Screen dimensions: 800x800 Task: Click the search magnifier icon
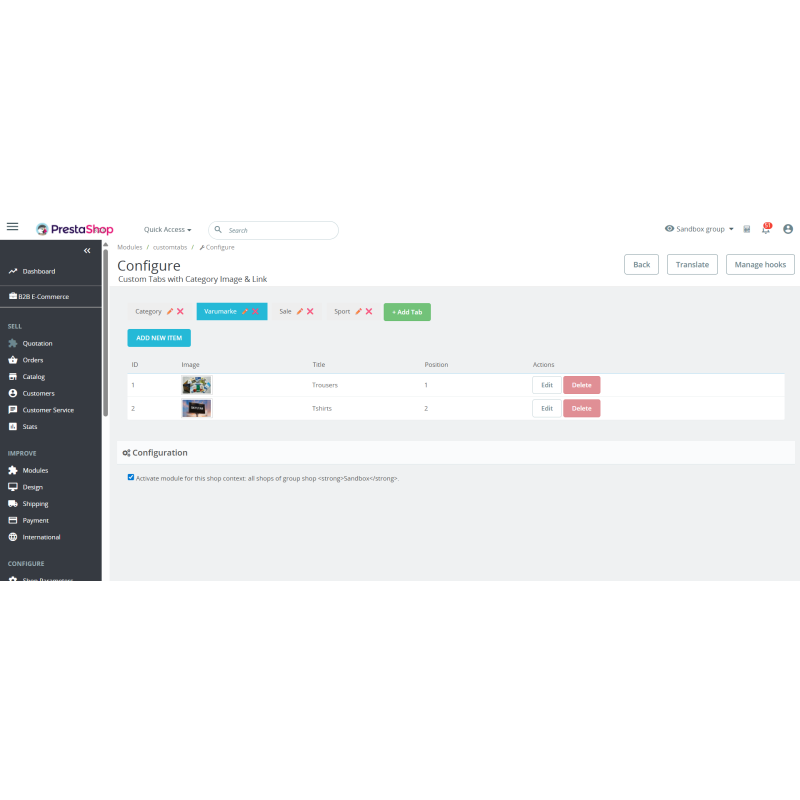[218, 230]
